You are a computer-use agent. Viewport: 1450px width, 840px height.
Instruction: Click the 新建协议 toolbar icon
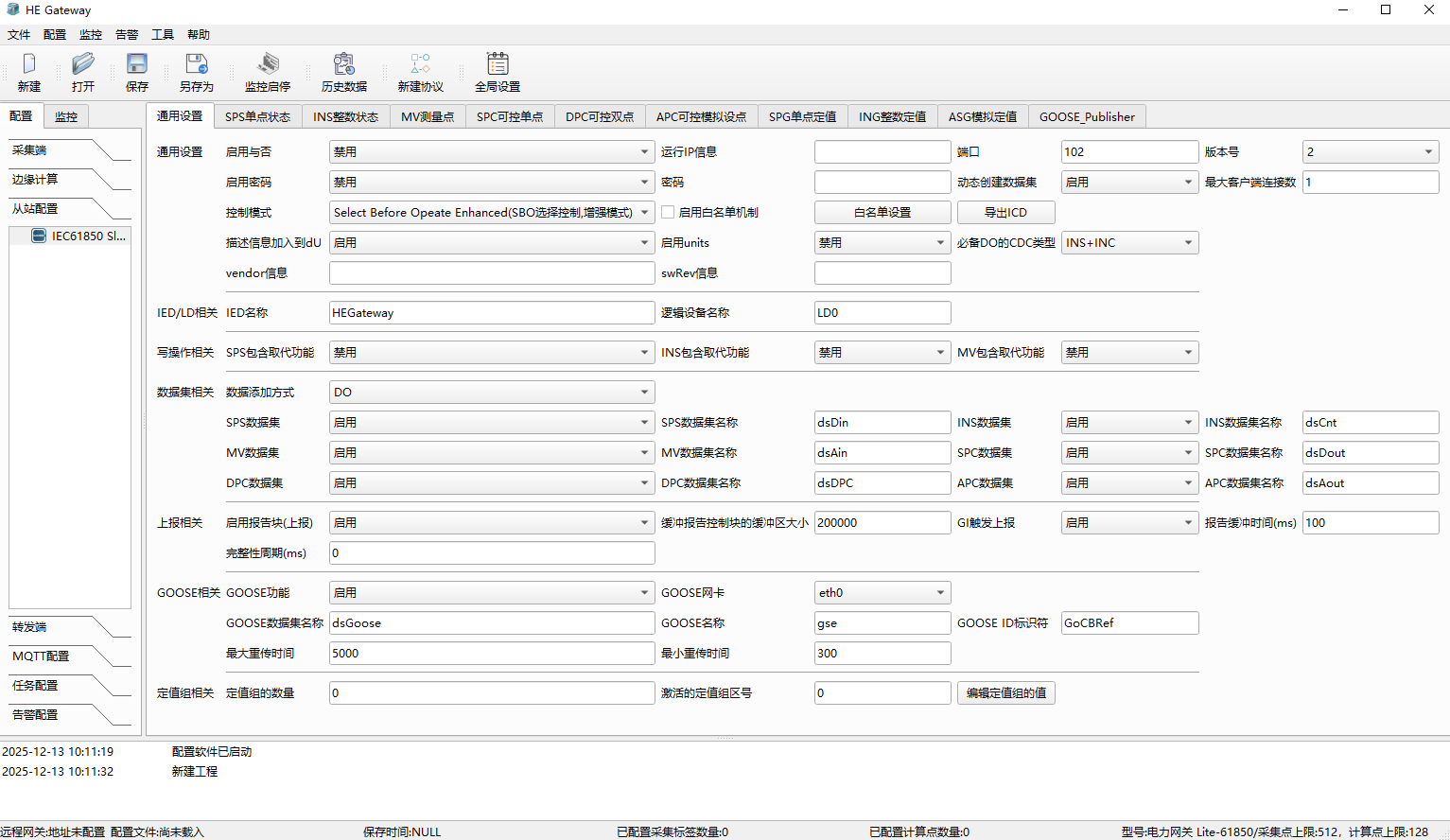pyautogui.click(x=420, y=64)
